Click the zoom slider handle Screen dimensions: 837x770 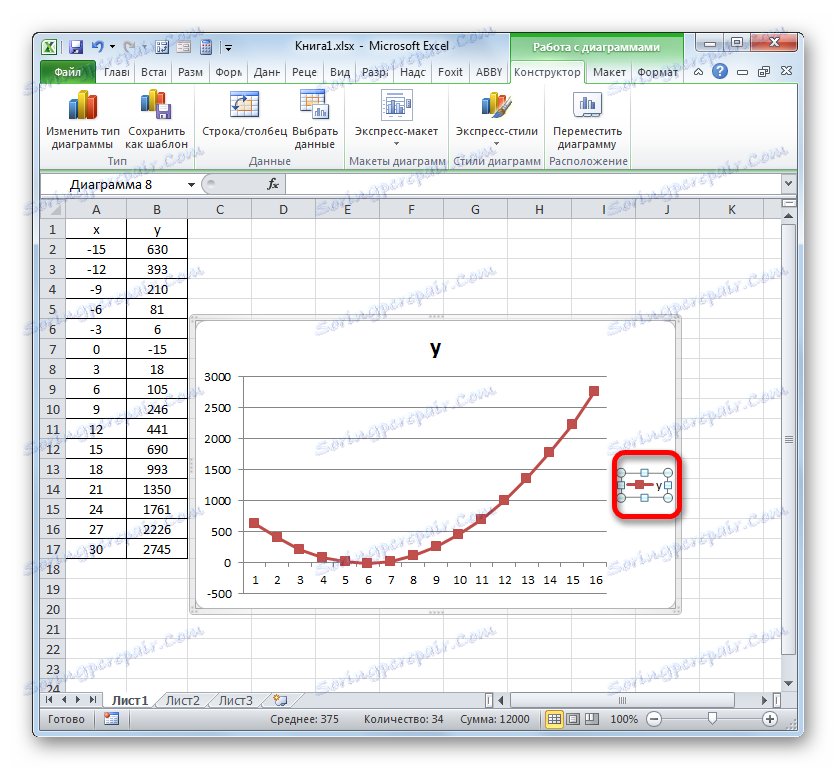(712, 719)
